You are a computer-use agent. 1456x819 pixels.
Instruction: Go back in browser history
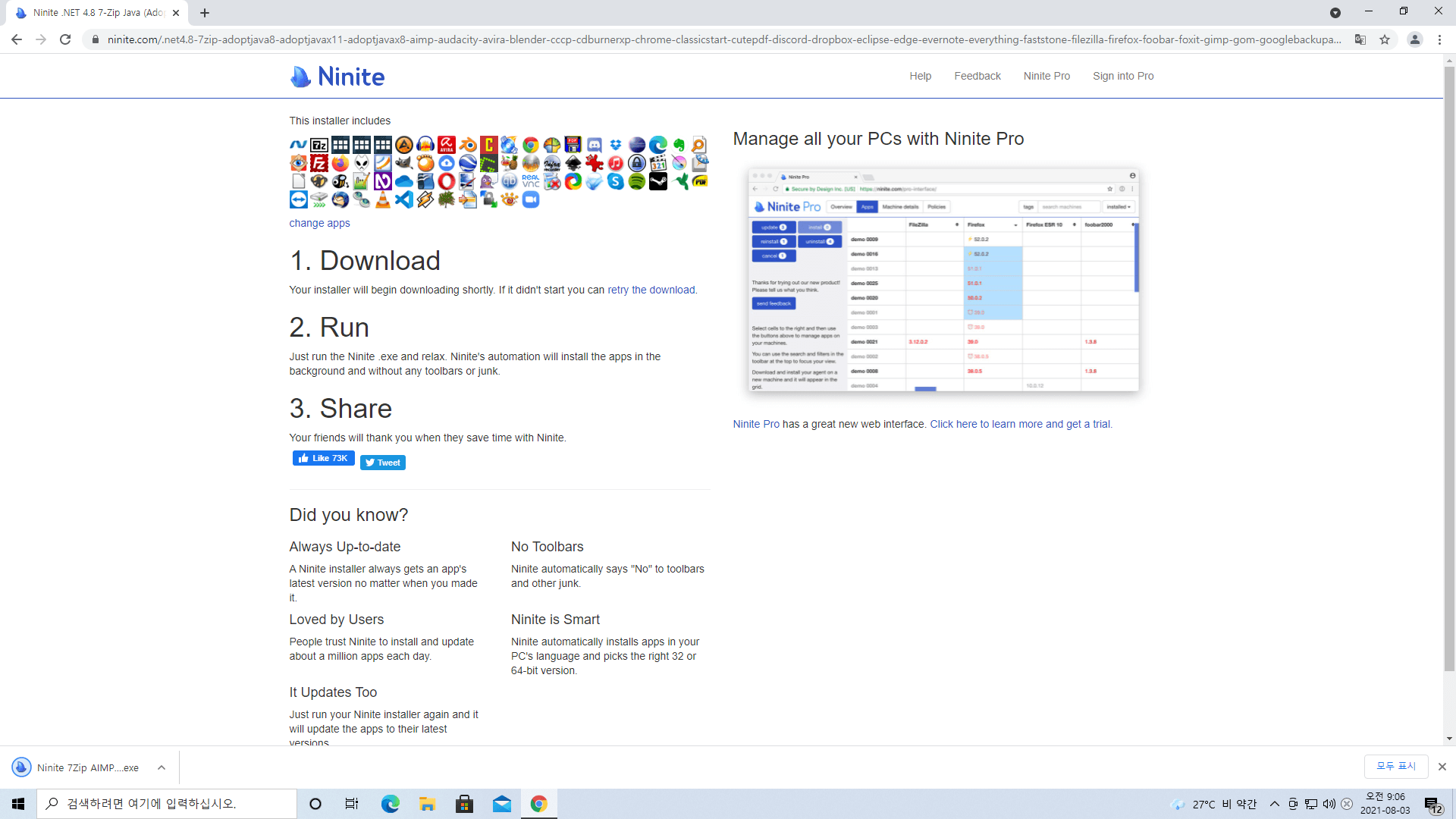coord(17,39)
